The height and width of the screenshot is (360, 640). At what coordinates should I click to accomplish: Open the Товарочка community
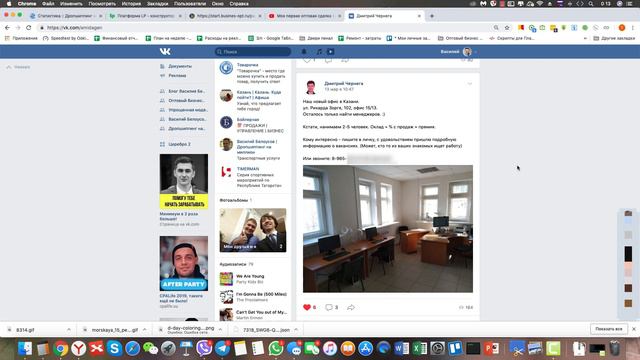coord(247,65)
